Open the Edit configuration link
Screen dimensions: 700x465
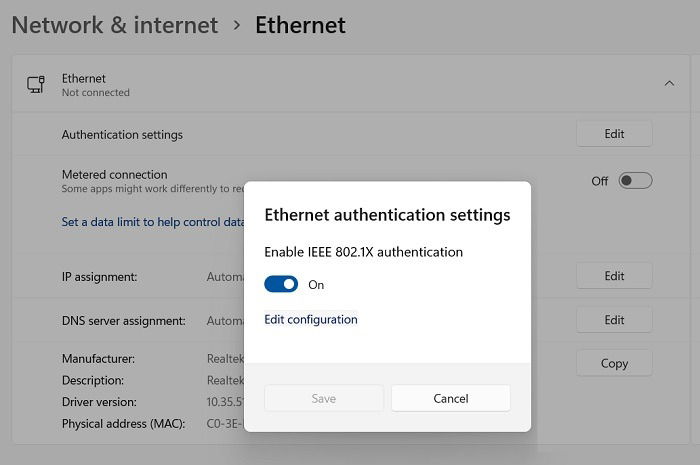coord(311,320)
